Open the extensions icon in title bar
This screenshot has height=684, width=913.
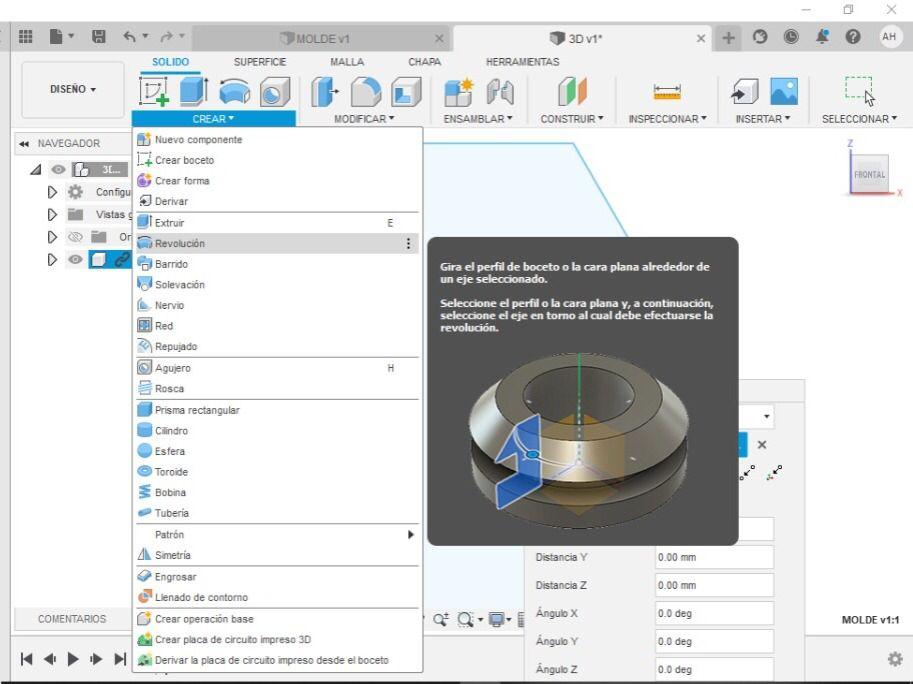(x=760, y=37)
